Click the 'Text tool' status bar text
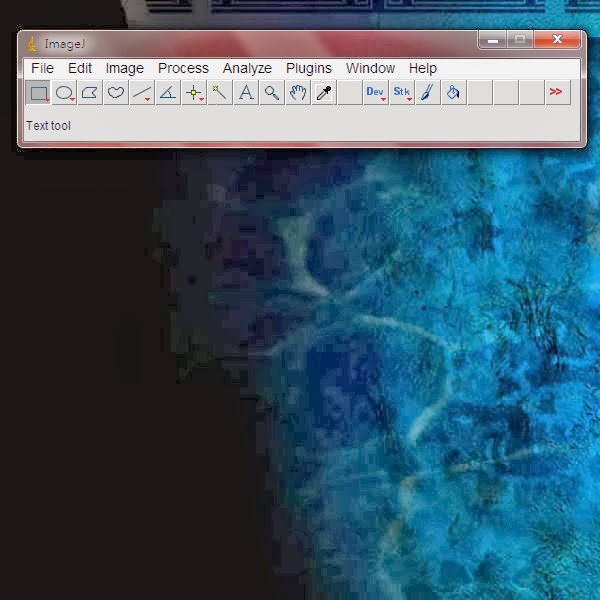Screen dimensions: 600x600 tap(49, 126)
